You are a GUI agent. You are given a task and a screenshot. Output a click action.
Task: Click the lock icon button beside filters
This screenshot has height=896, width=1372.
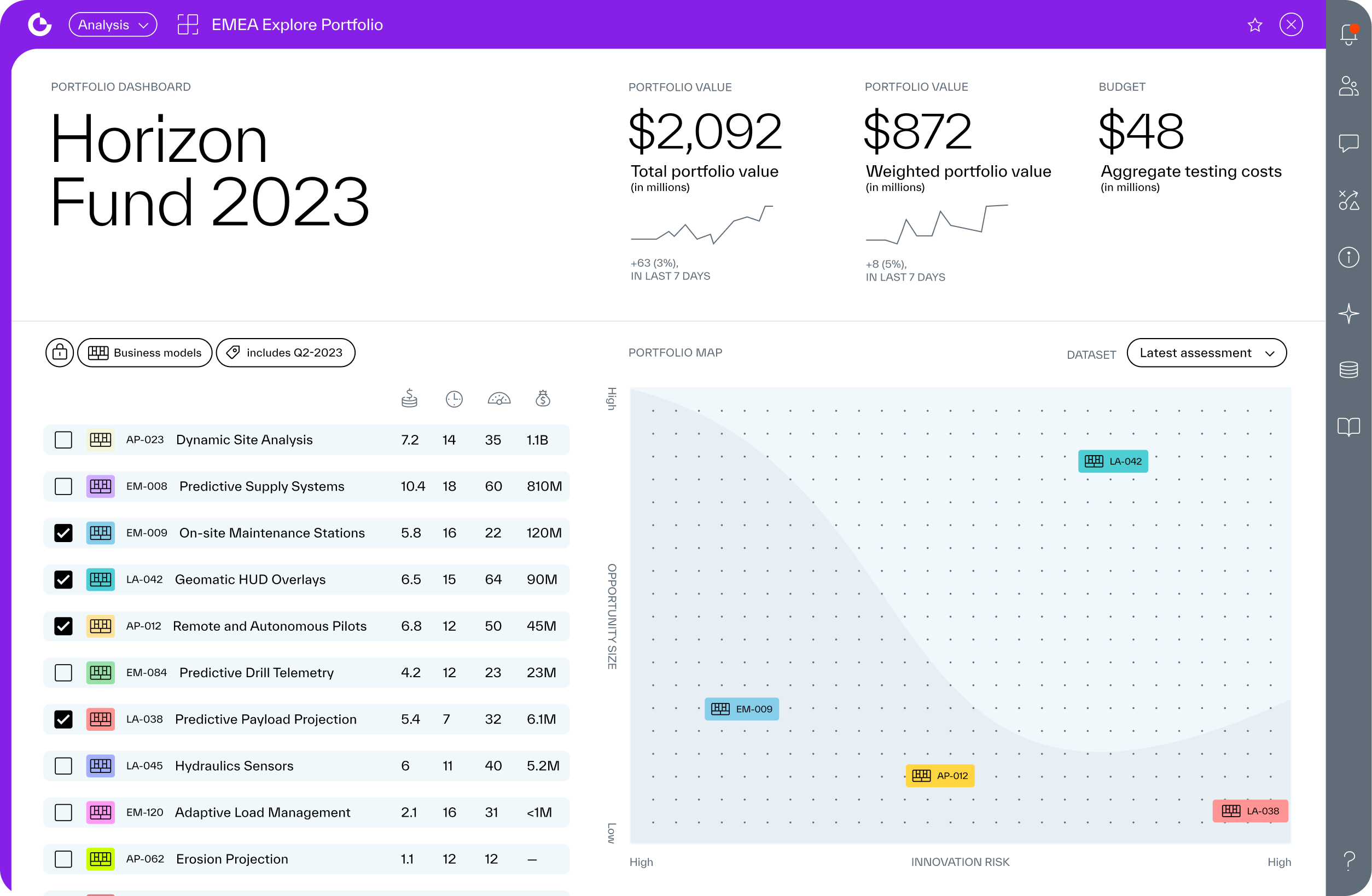tap(60, 353)
